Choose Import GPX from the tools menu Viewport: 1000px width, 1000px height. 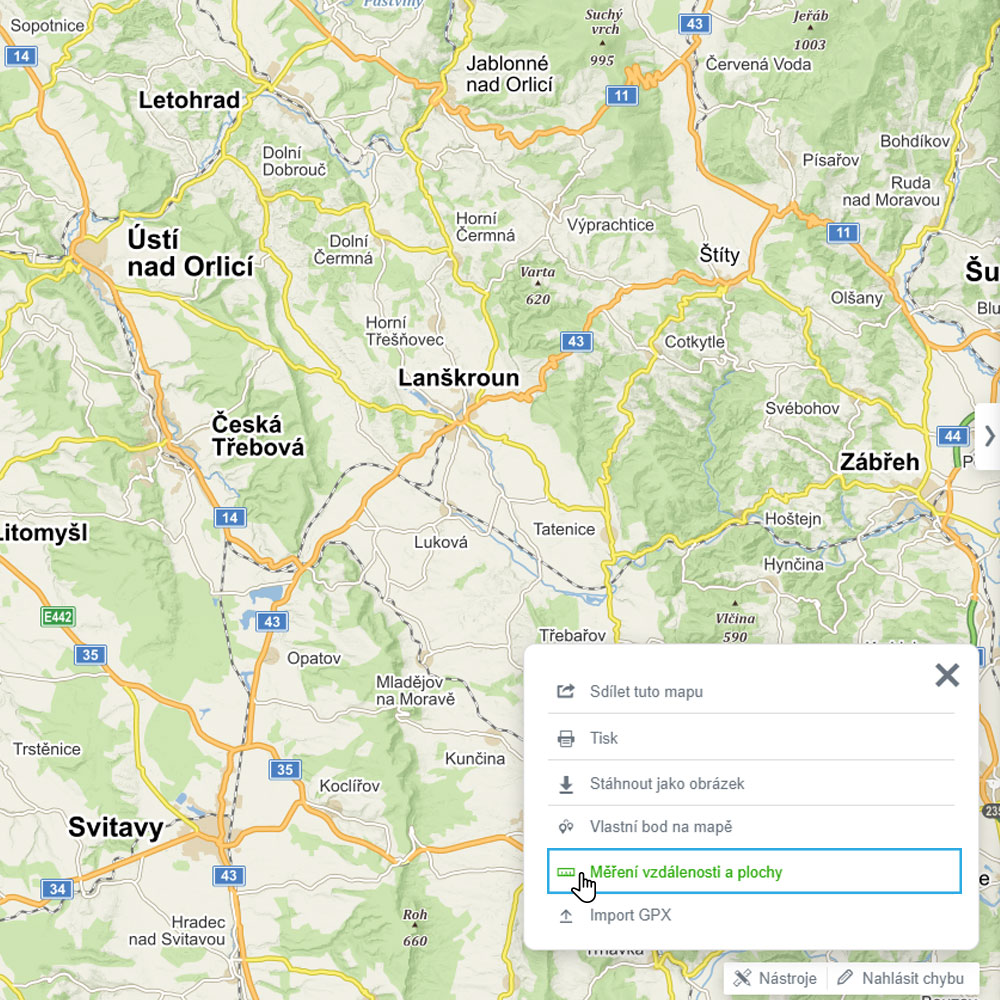630,916
